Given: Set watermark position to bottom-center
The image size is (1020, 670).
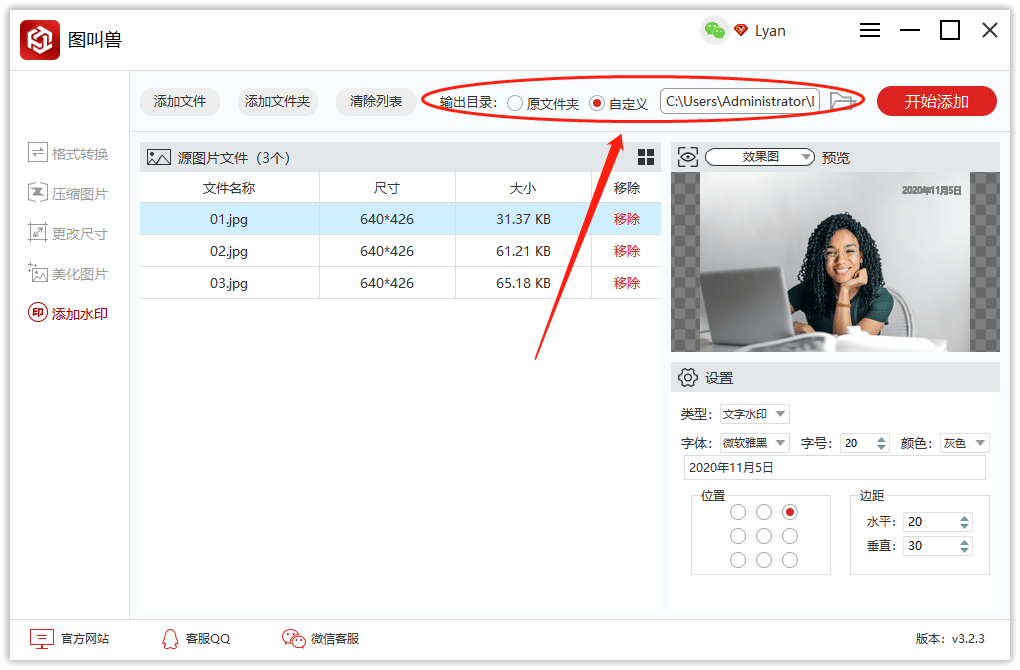Looking at the screenshot, I should [x=764, y=560].
